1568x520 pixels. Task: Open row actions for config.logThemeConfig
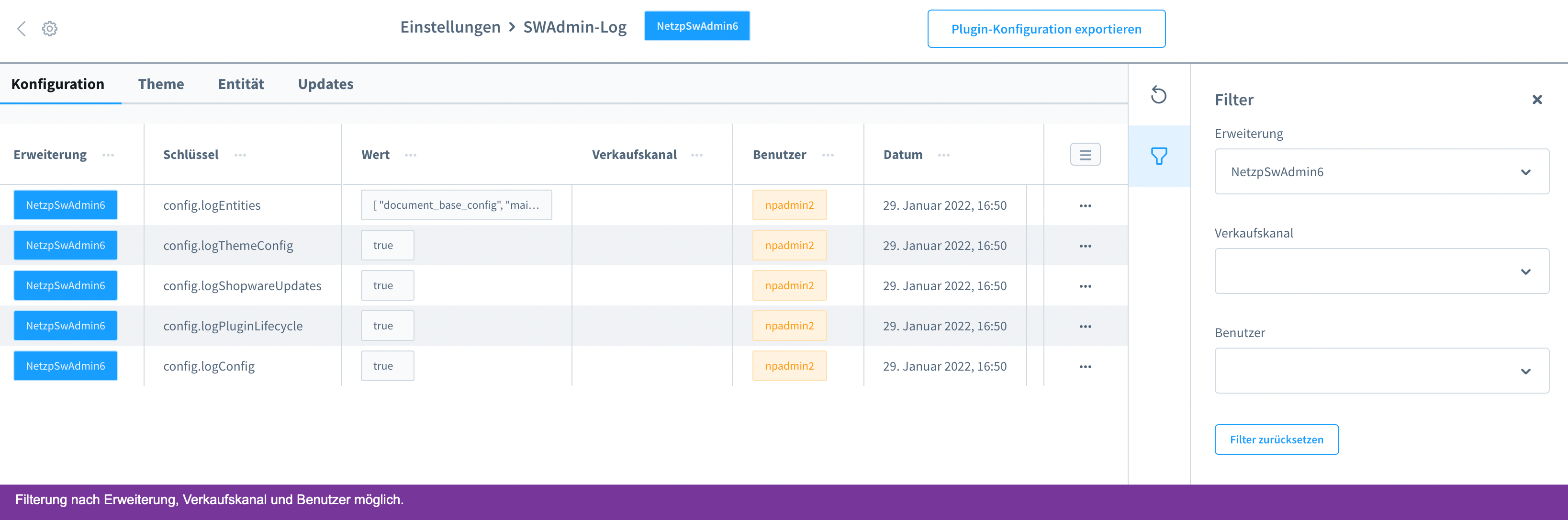pos(1085,246)
